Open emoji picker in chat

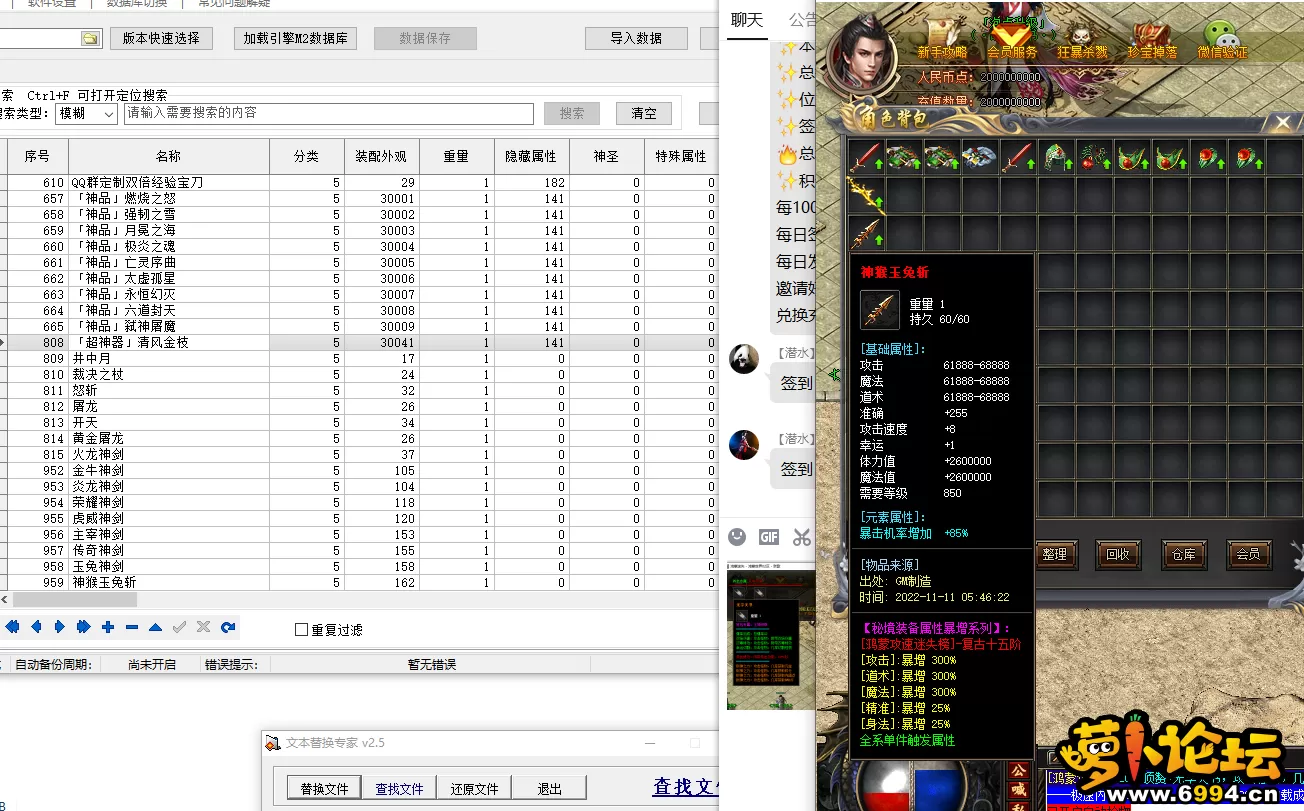point(737,537)
